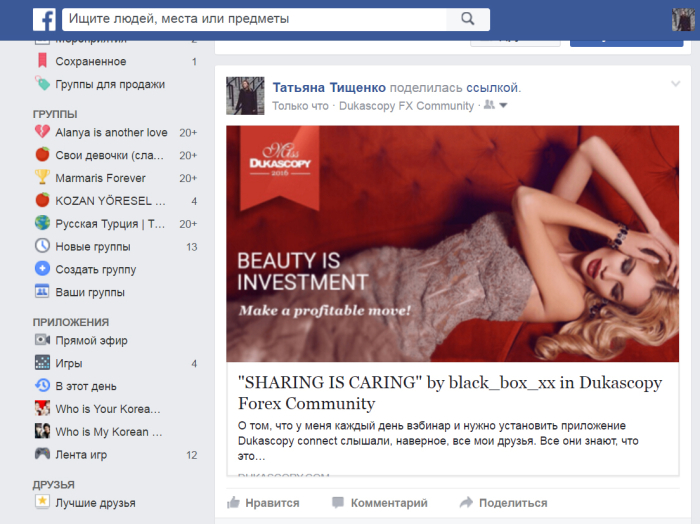Screen dimensions: 700x524
Task: Click broken heart icon for Alanya group
Action: (42, 132)
